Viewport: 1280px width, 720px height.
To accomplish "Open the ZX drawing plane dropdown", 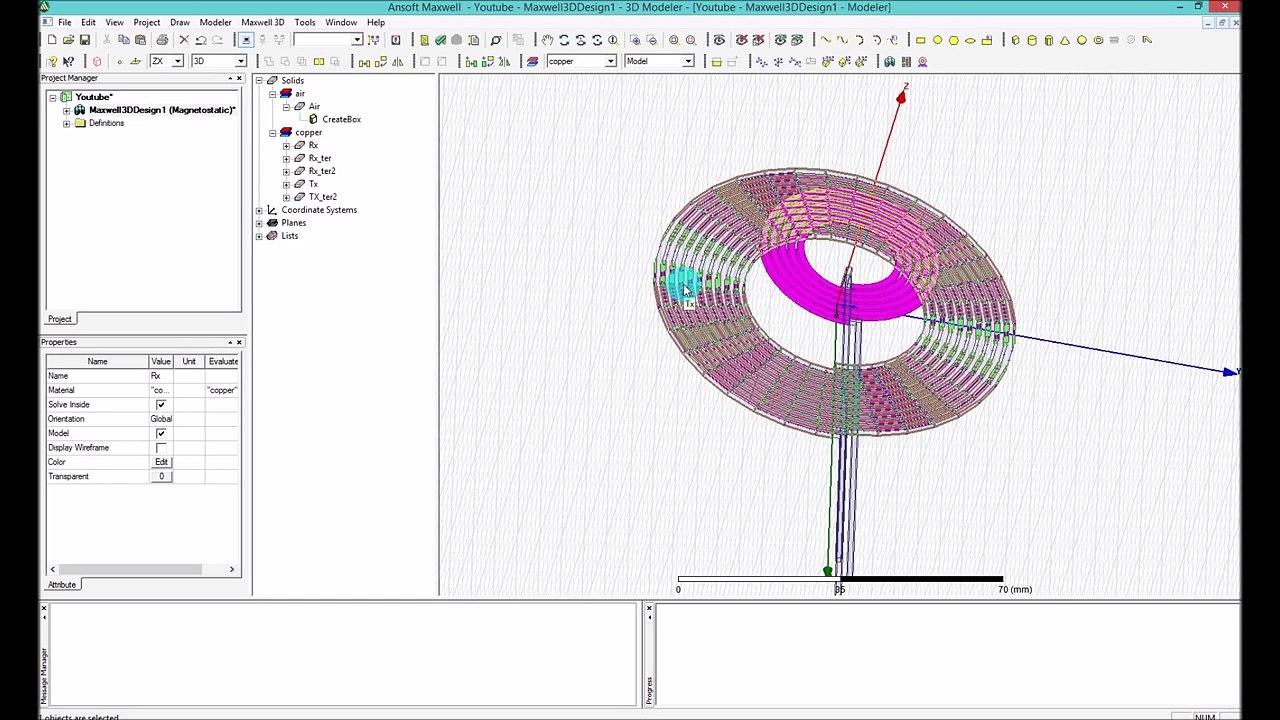I will point(178,62).
